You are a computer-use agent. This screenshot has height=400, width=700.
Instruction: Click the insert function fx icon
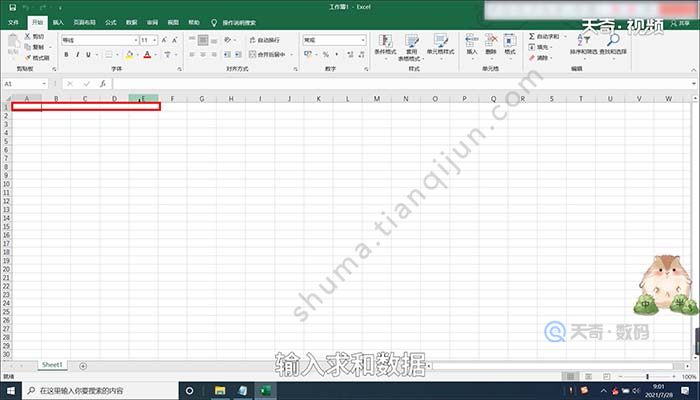point(103,83)
